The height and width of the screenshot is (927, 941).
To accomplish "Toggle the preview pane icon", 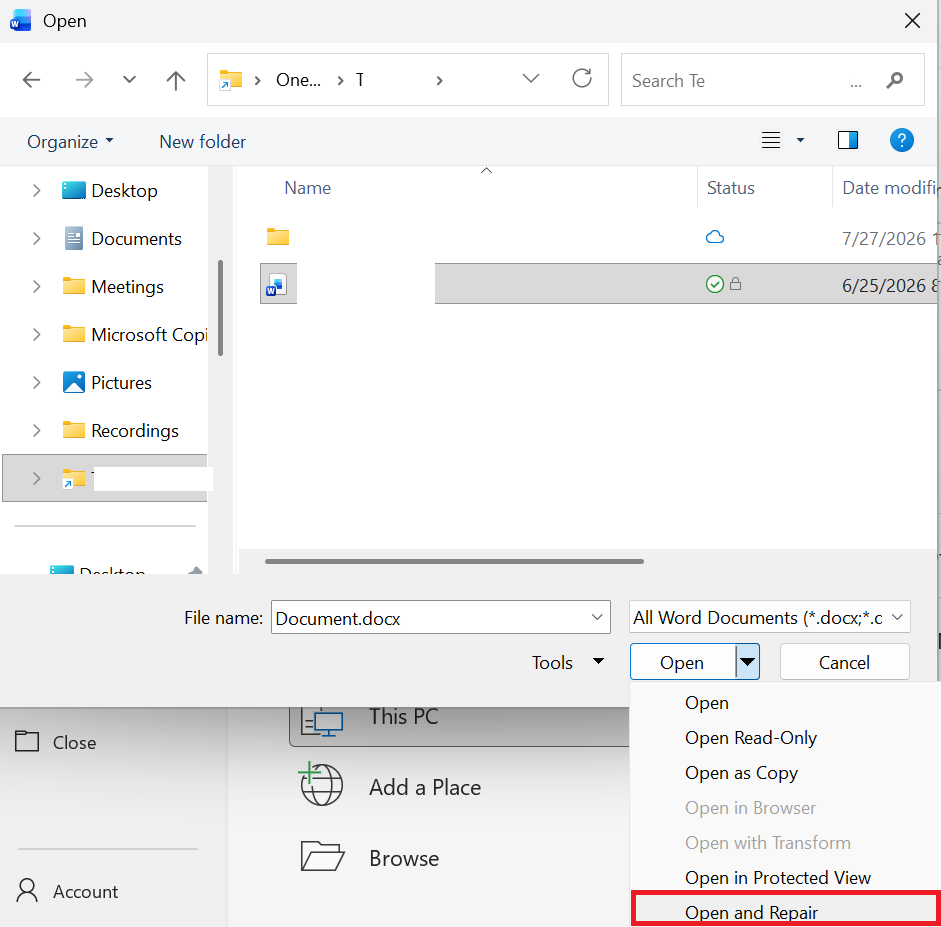I will tap(847, 140).
